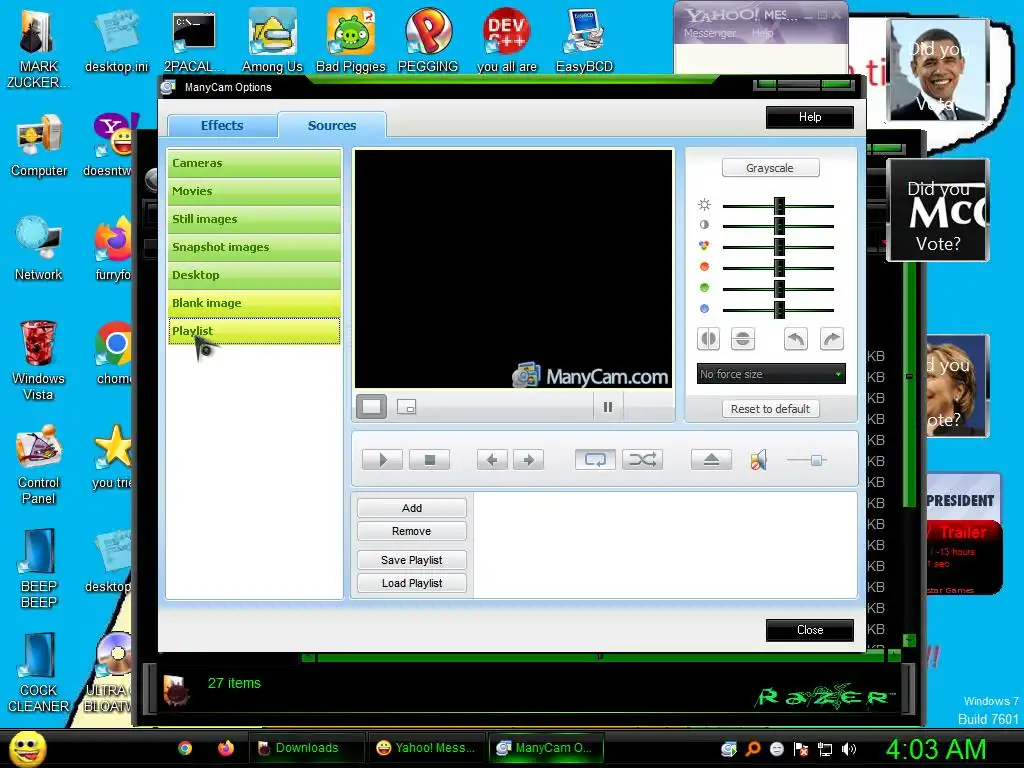Open Control Panel desktop icon
The height and width of the screenshot is (768, 1024).
39,465
